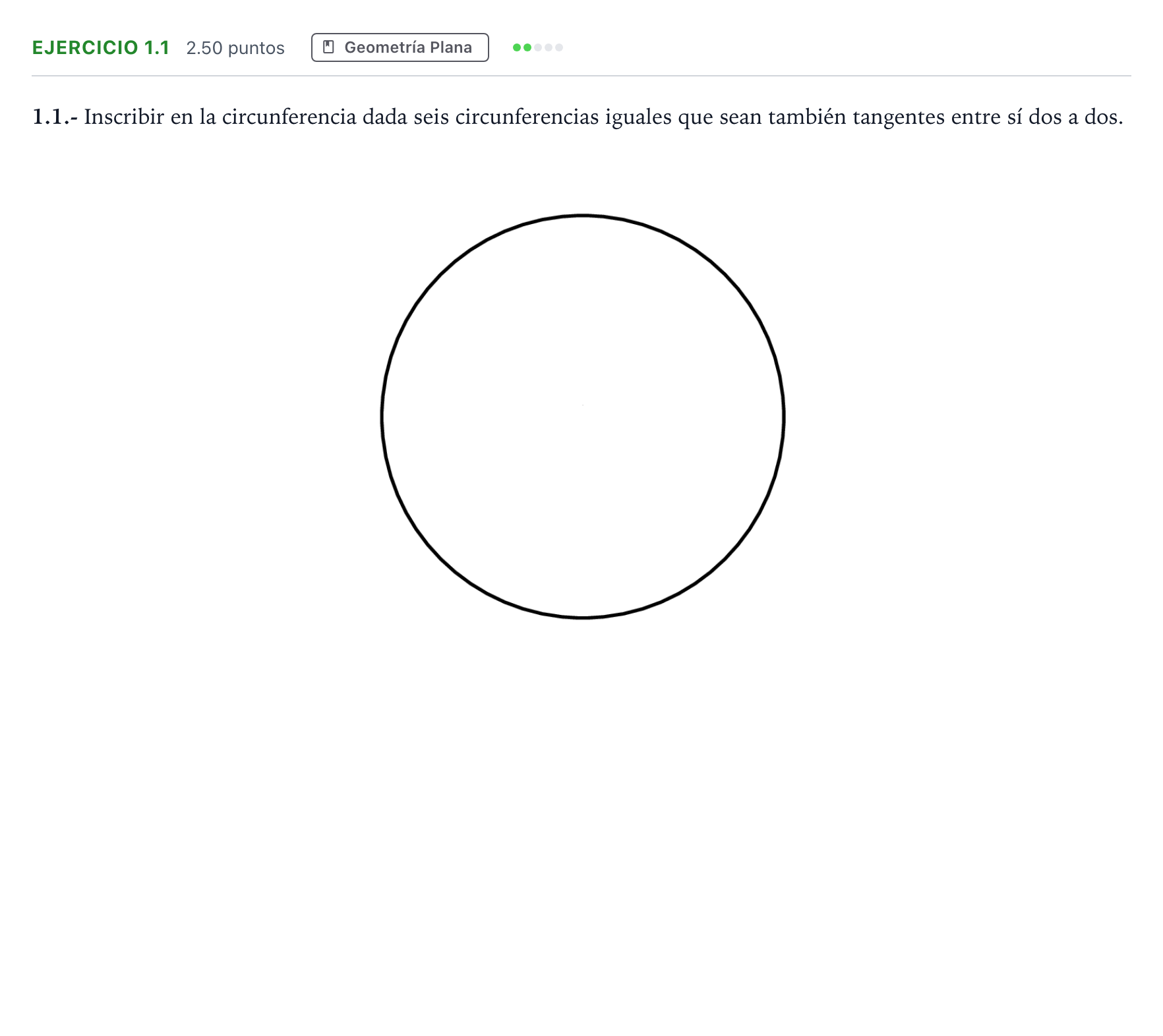
Task: Click the last gray difficulty dot
Action: [x=559, y=47]
